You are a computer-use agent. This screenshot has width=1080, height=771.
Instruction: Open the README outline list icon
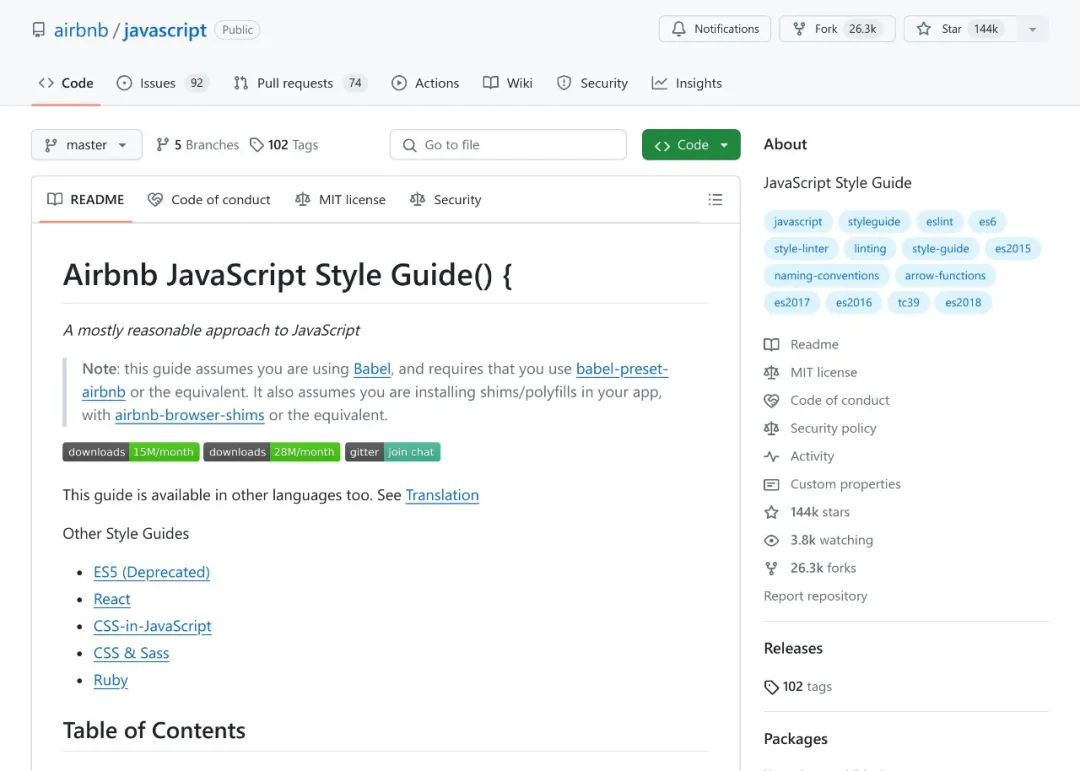pyautogui.click(x=715, y=200)
